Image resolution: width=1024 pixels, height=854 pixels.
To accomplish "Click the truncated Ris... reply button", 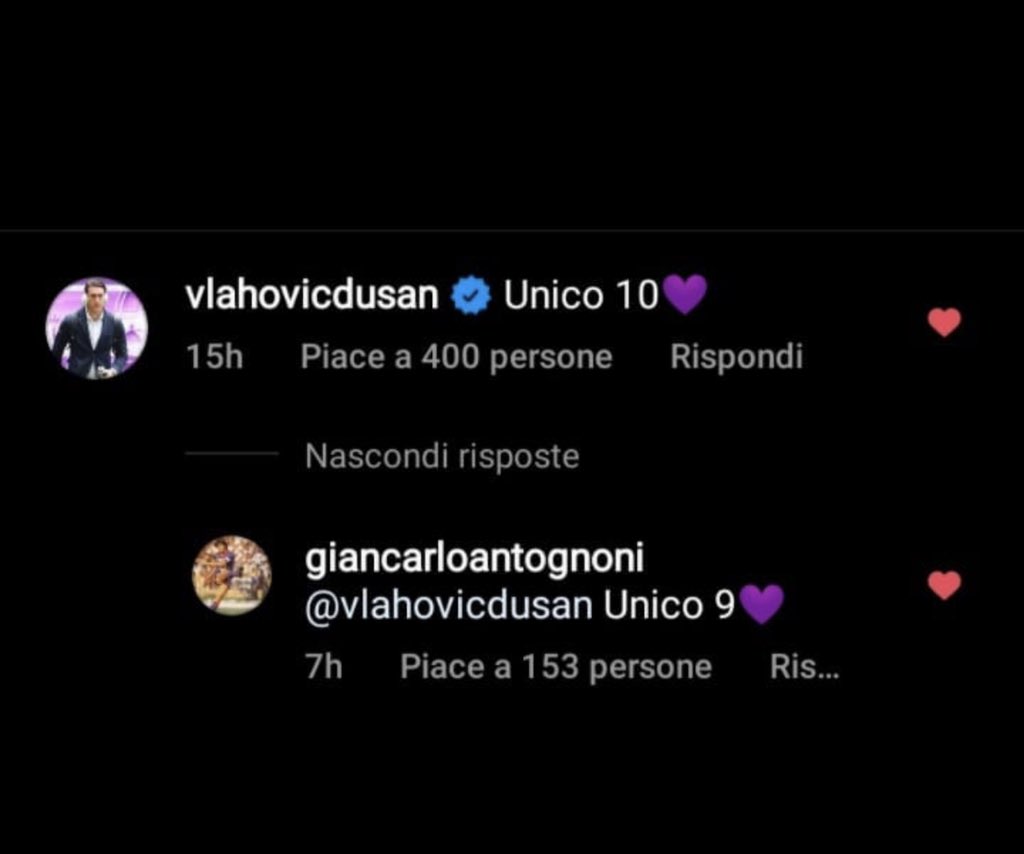I will pyautogui.click(x=804, y=667).
